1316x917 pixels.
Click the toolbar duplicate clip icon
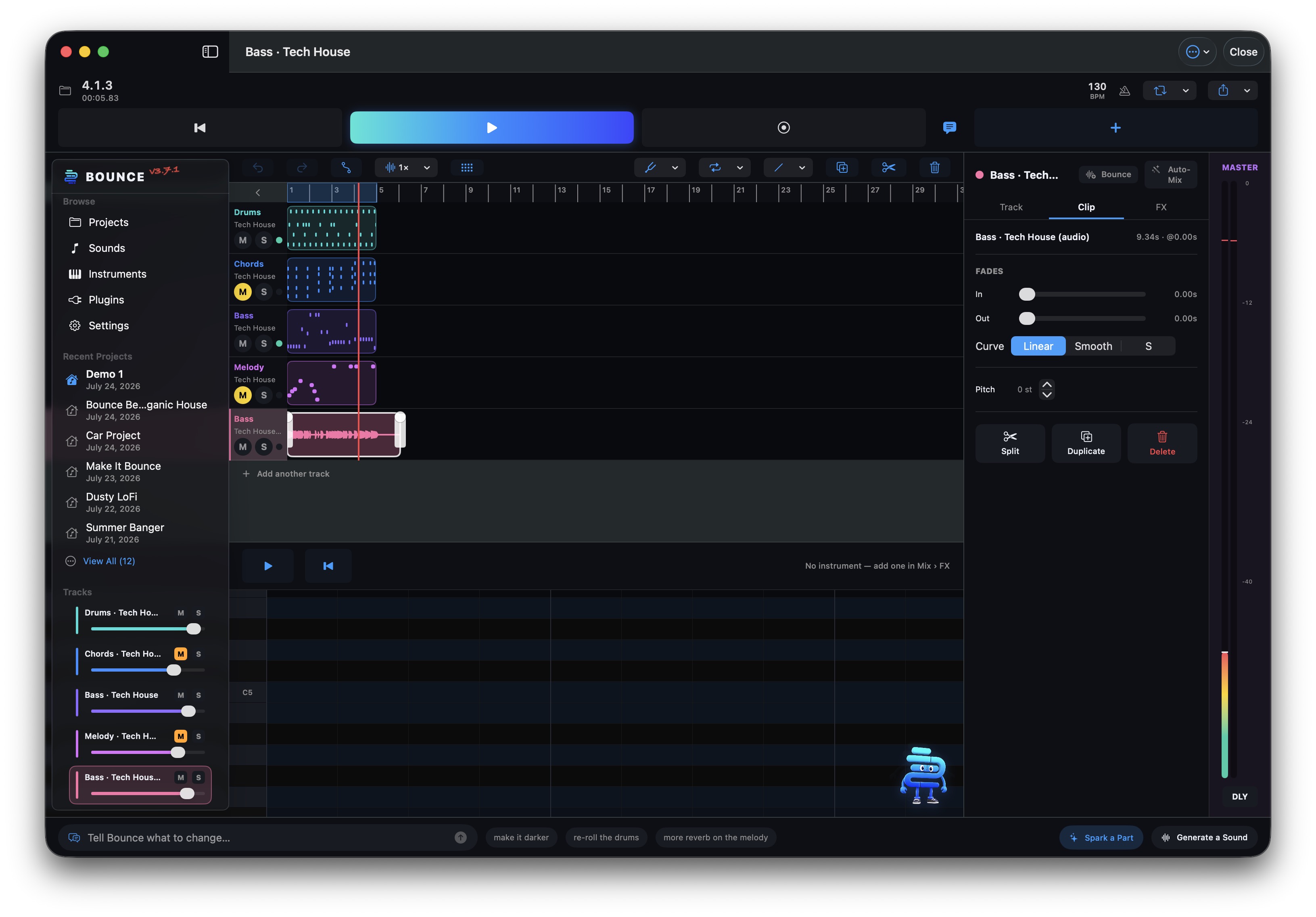842,167
